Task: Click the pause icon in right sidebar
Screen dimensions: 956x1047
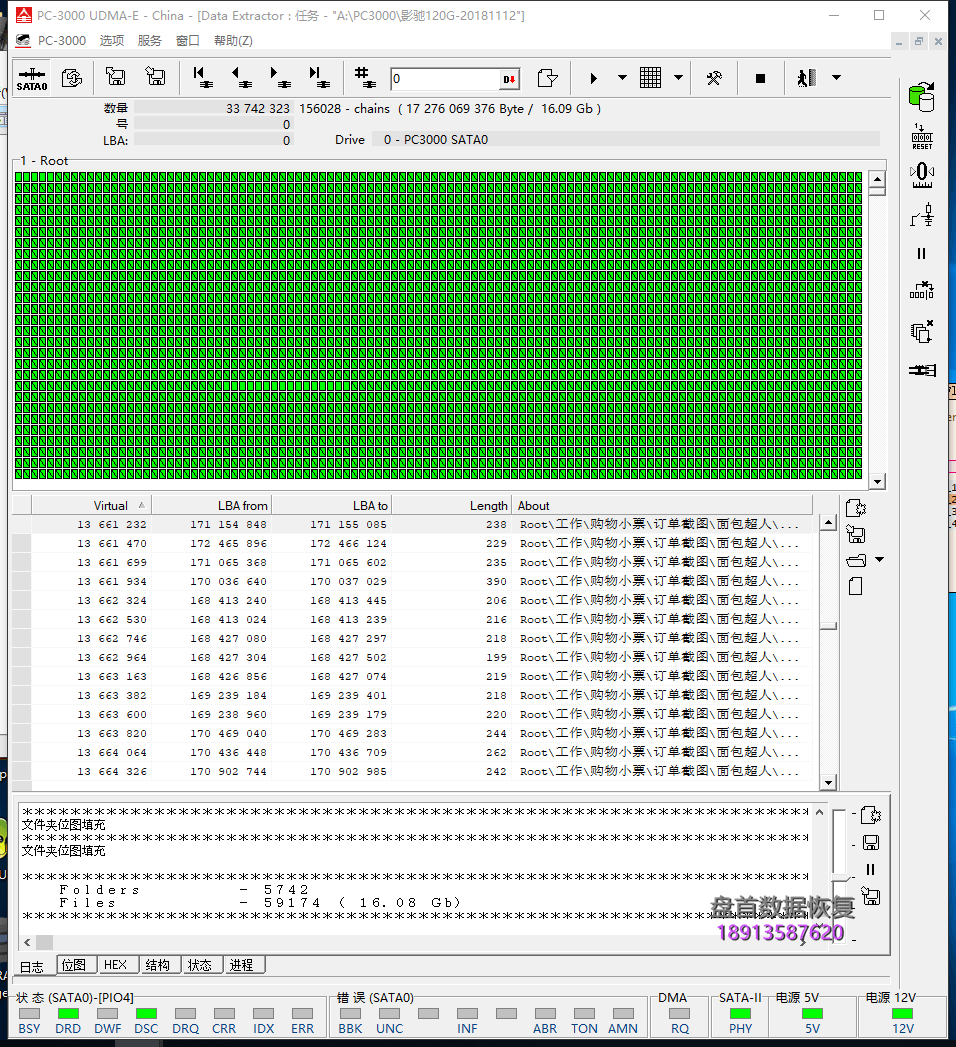Action: [922, 254]
